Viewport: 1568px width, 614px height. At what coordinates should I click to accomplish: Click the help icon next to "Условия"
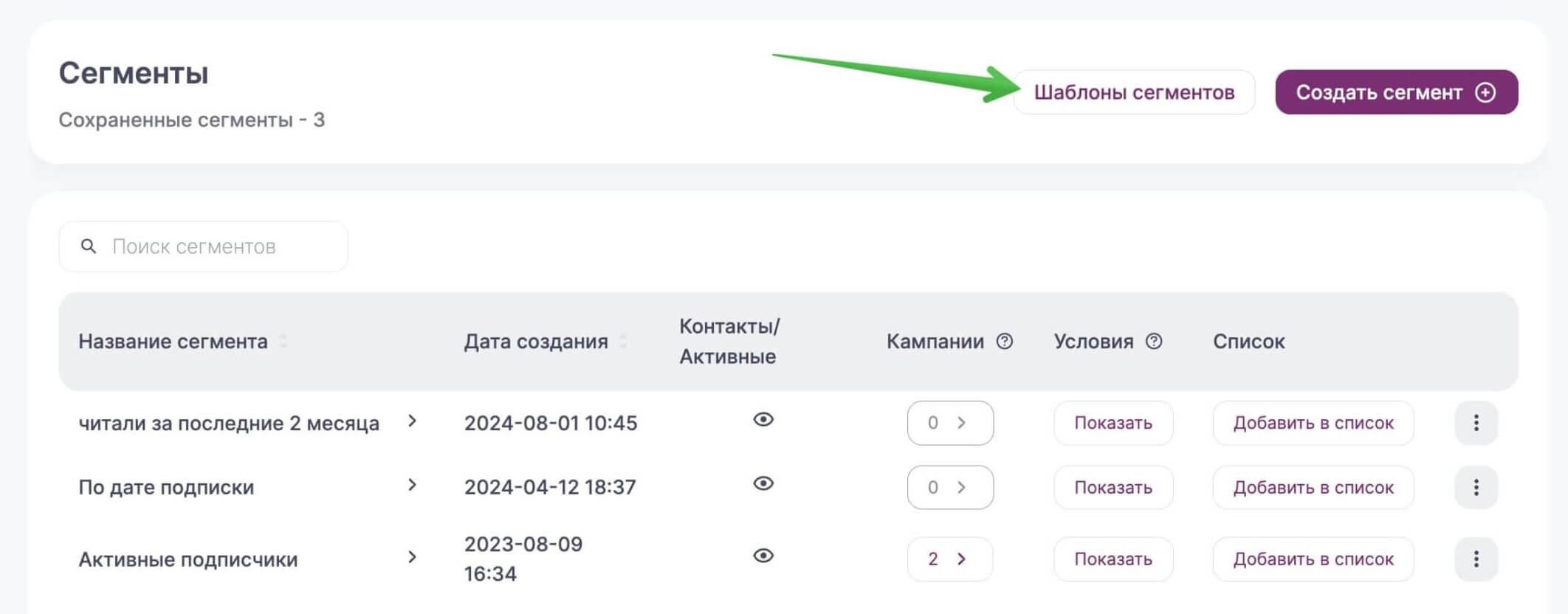pos(1154,342)
